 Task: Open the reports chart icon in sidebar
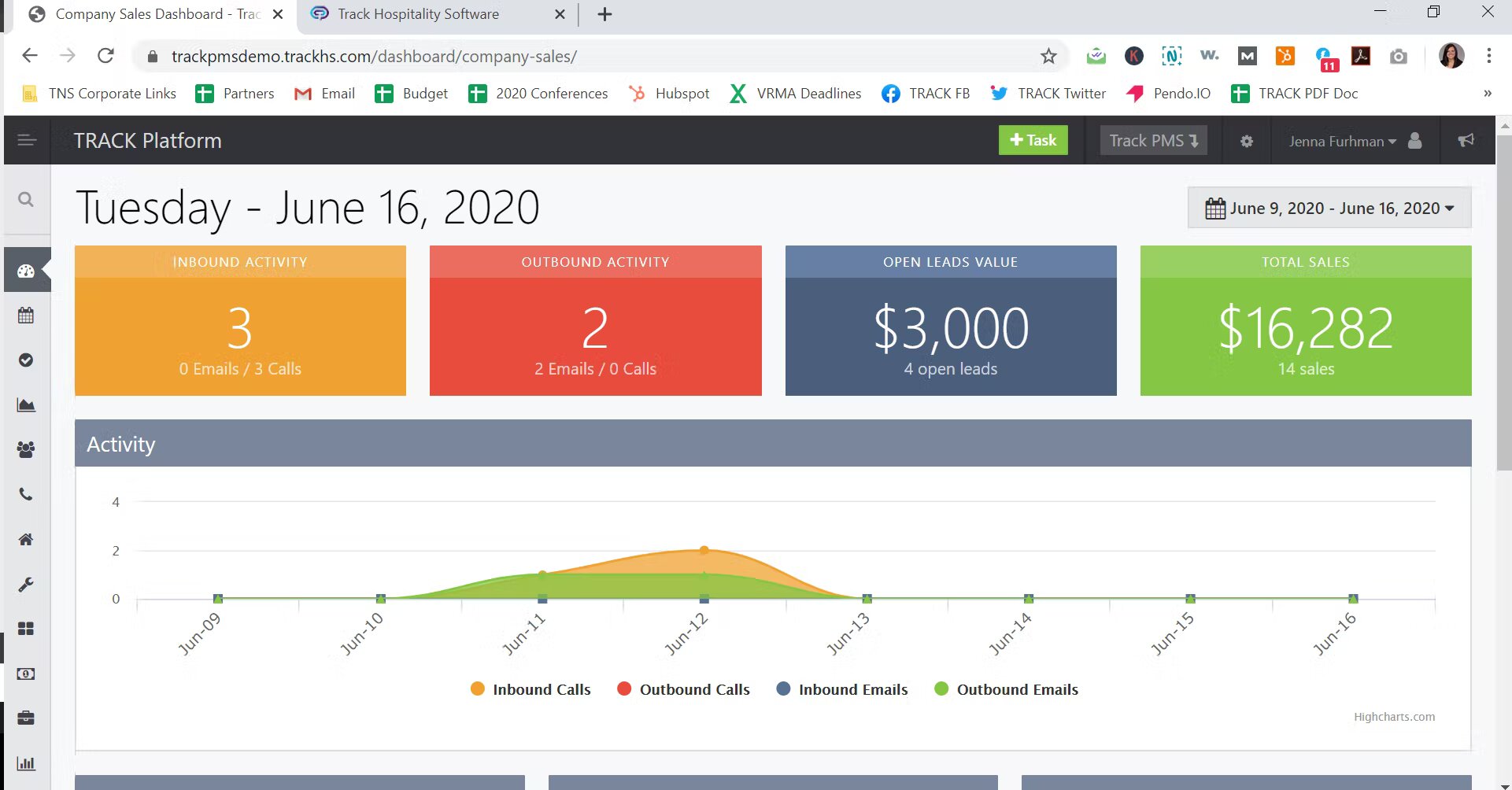click(26, 404)
